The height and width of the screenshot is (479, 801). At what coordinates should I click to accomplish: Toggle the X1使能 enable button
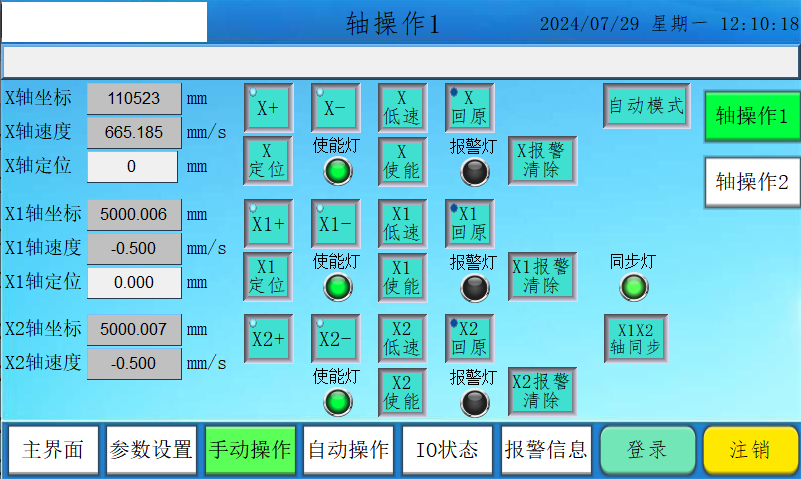click(401, 277)
